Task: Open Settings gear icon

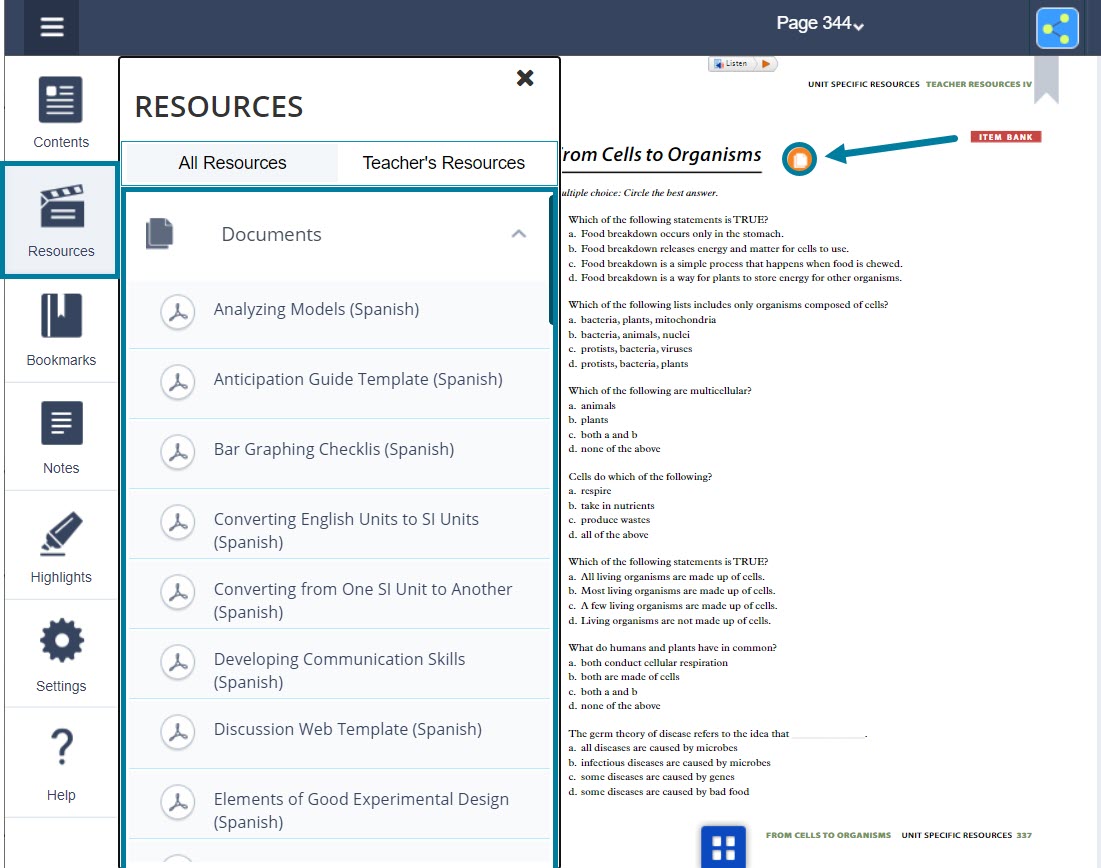Action: (61, 655)
